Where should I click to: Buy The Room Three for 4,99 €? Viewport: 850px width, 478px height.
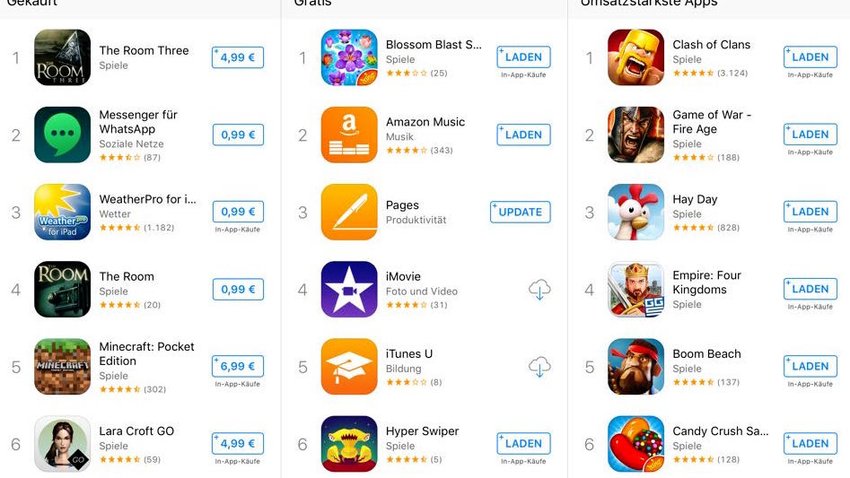pos(238,57)
